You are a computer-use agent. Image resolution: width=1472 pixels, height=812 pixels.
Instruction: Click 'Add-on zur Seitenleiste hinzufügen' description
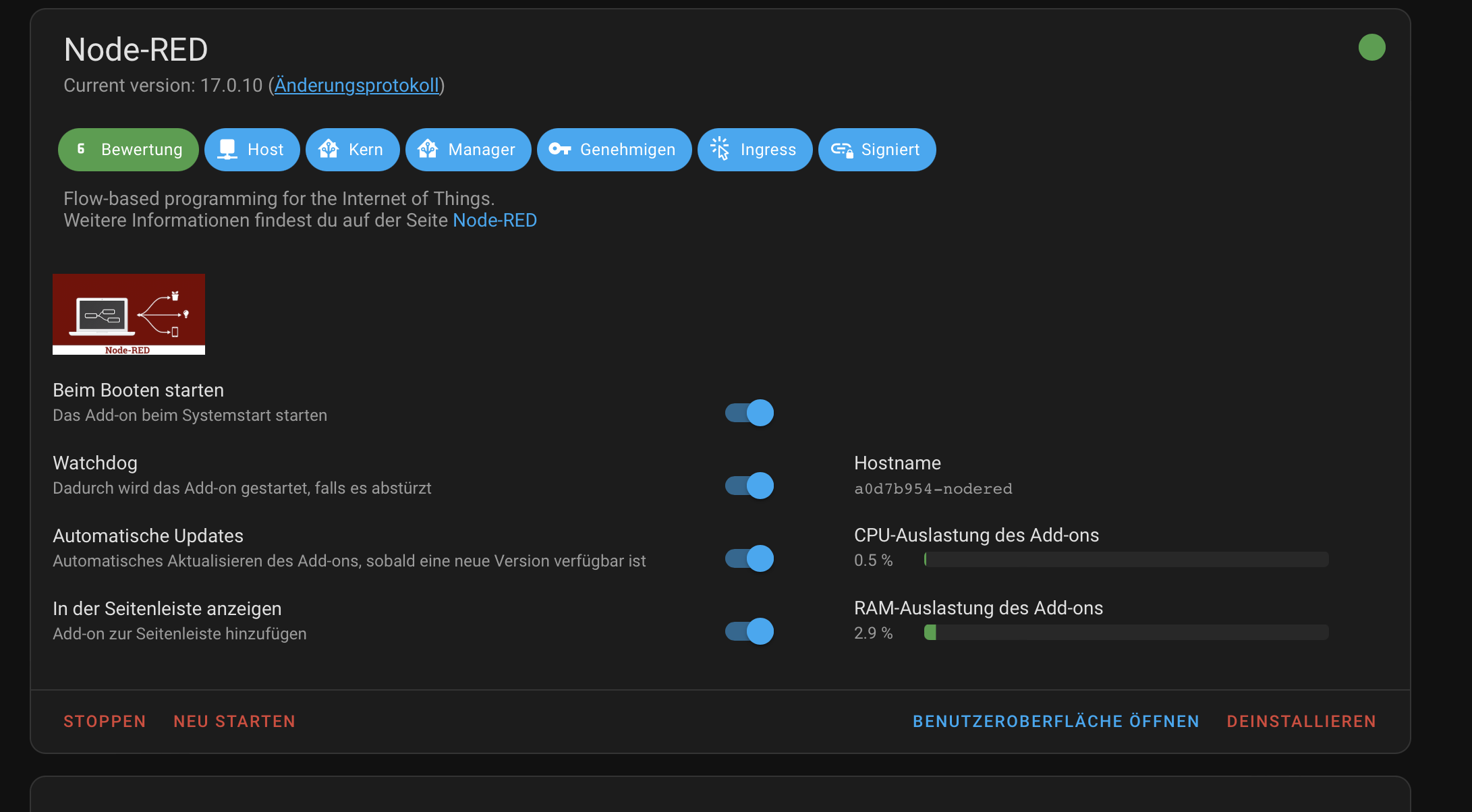[179, 634]
